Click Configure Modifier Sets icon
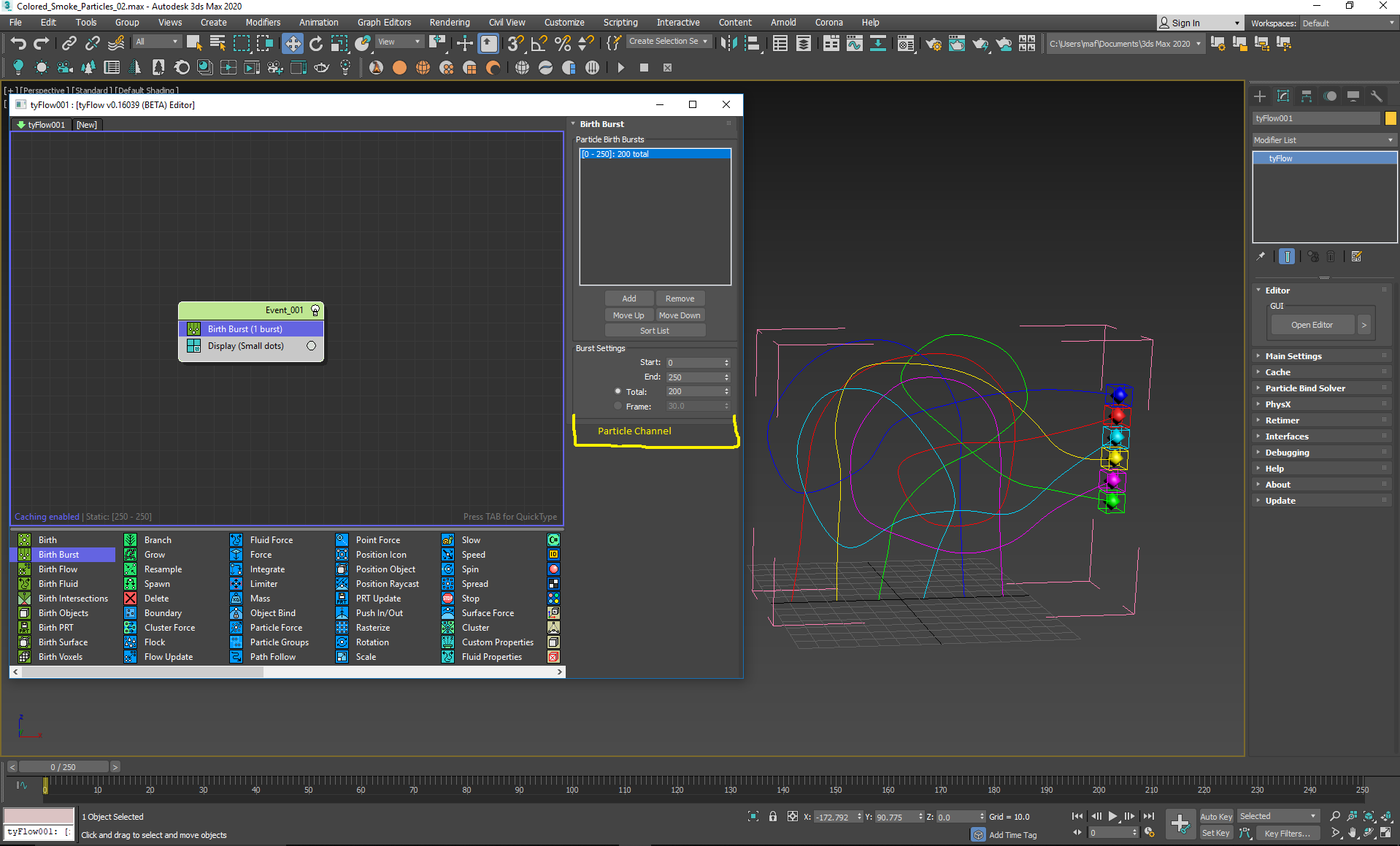 pos(1357,256)
